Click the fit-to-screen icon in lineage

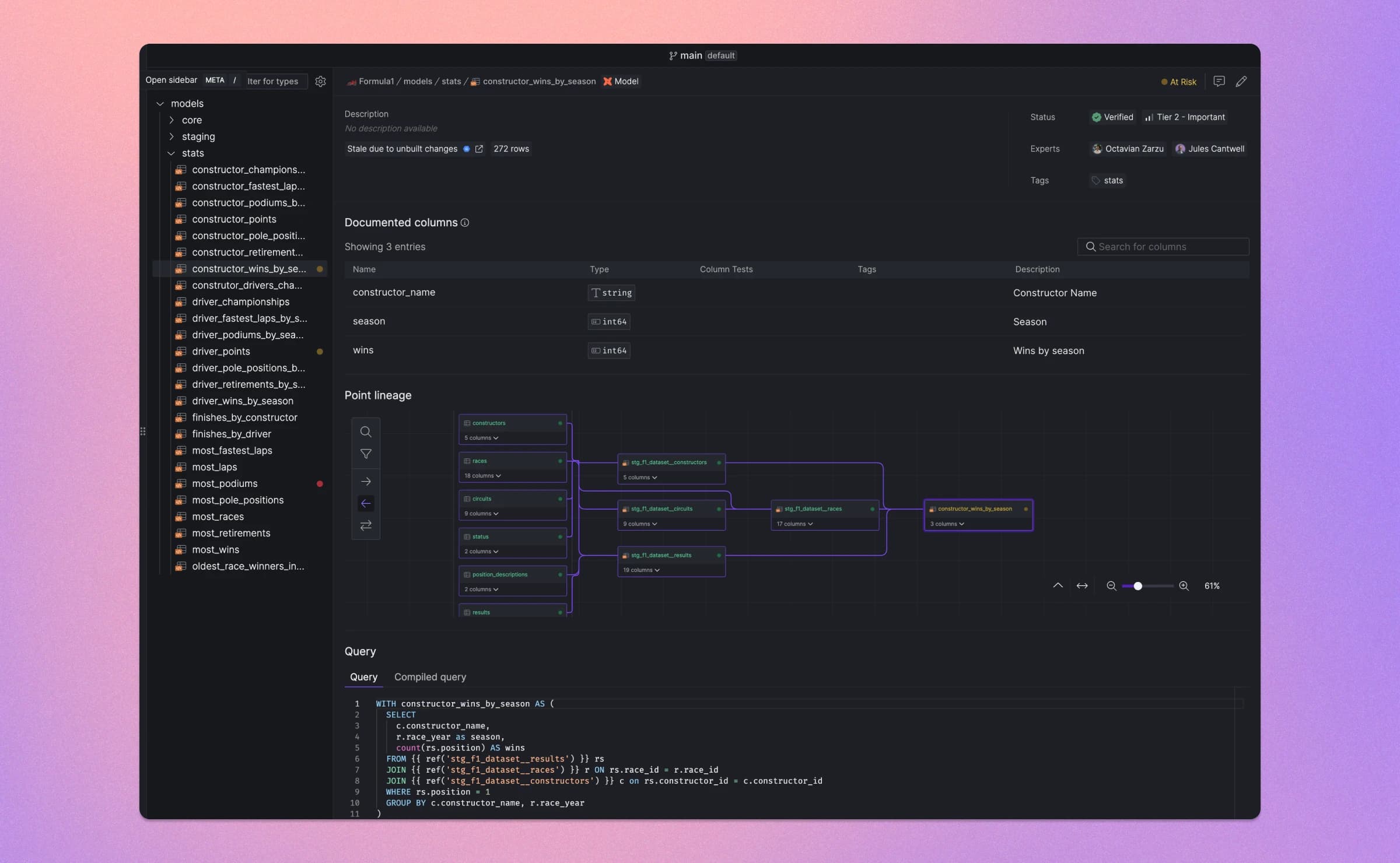(1082, 585)
